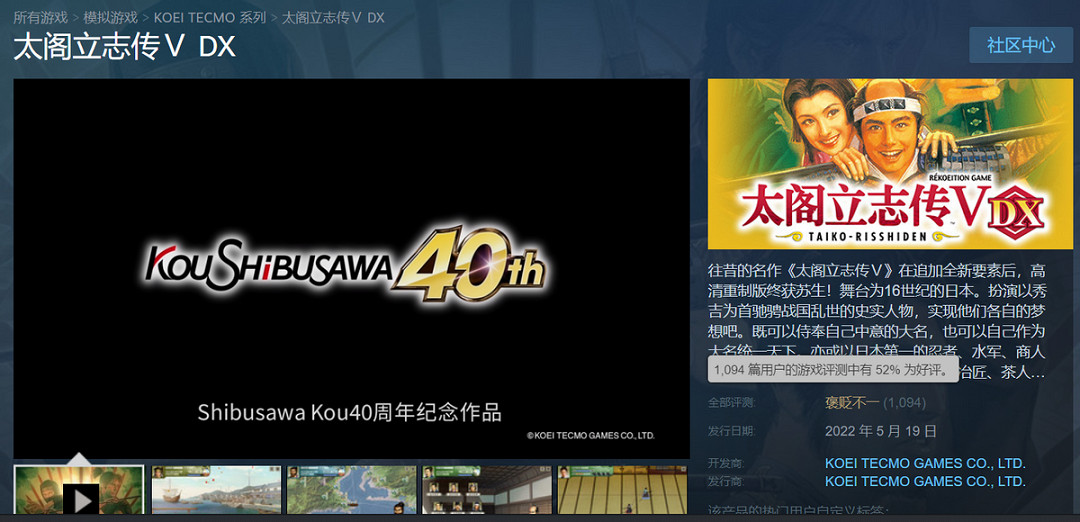Click the 2022 年 5 月 19 日 release date
Viewport: 1080px width, 522px height.
880,431
